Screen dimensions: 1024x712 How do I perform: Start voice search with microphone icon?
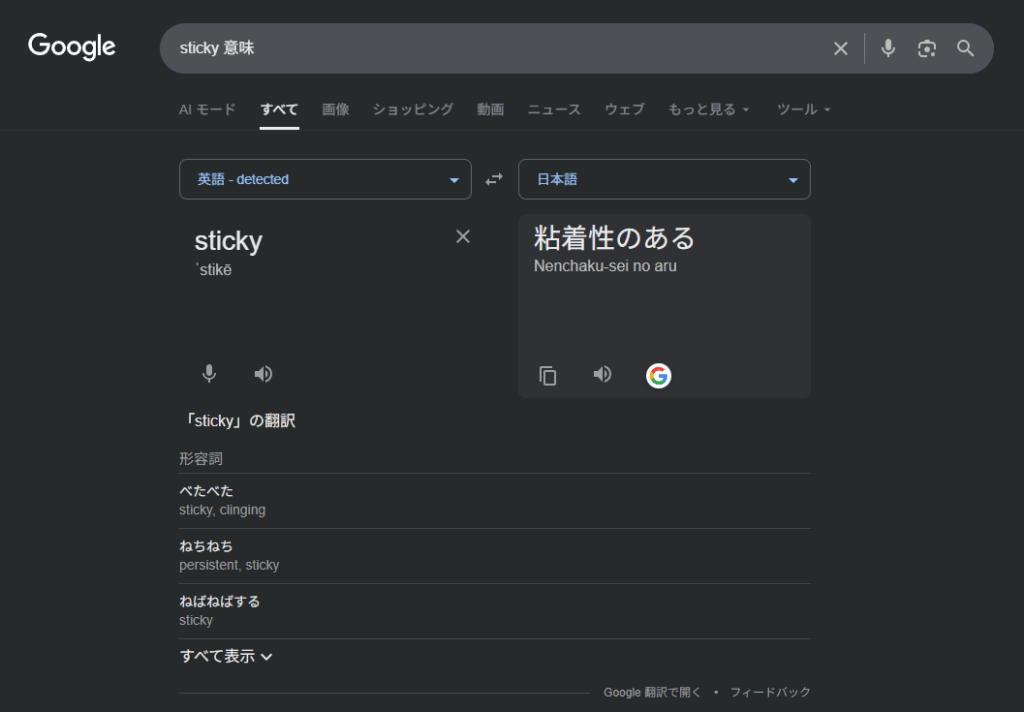pyautogui.click(x=888, y=48)
